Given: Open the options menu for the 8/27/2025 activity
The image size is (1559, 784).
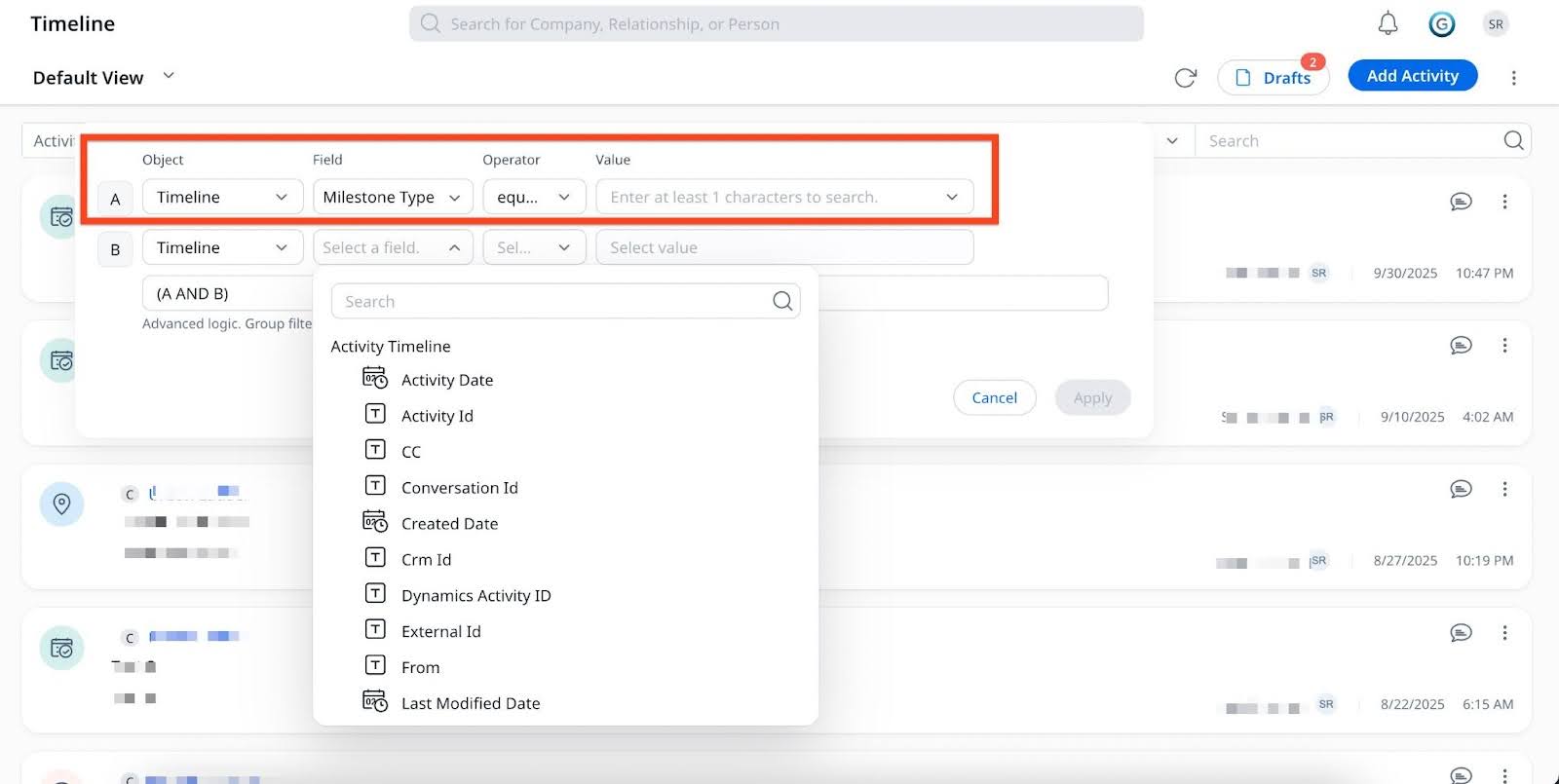Looking at the screenshot, I should [x=1504, y=489].
